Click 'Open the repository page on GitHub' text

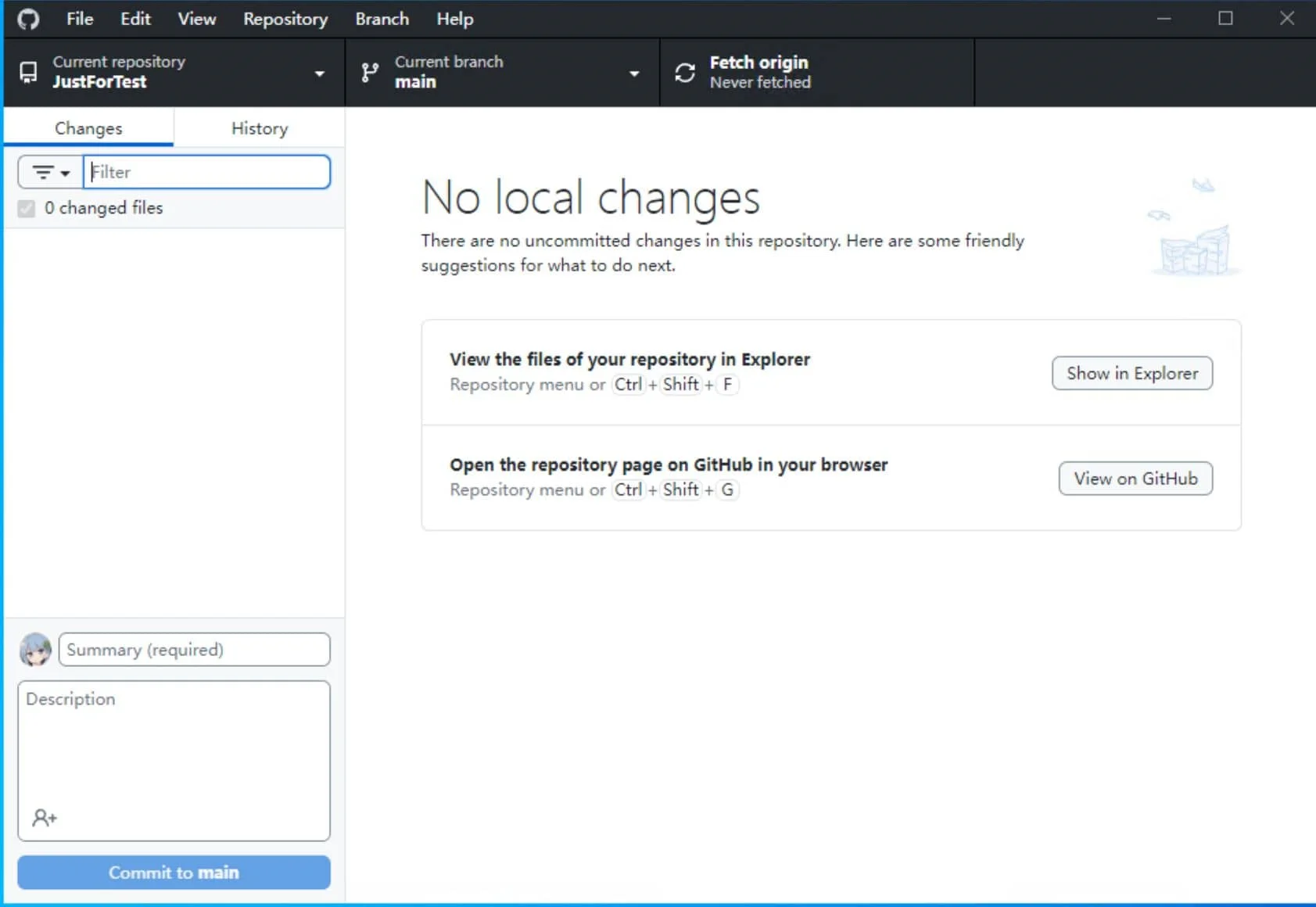[x=669, y=464]
